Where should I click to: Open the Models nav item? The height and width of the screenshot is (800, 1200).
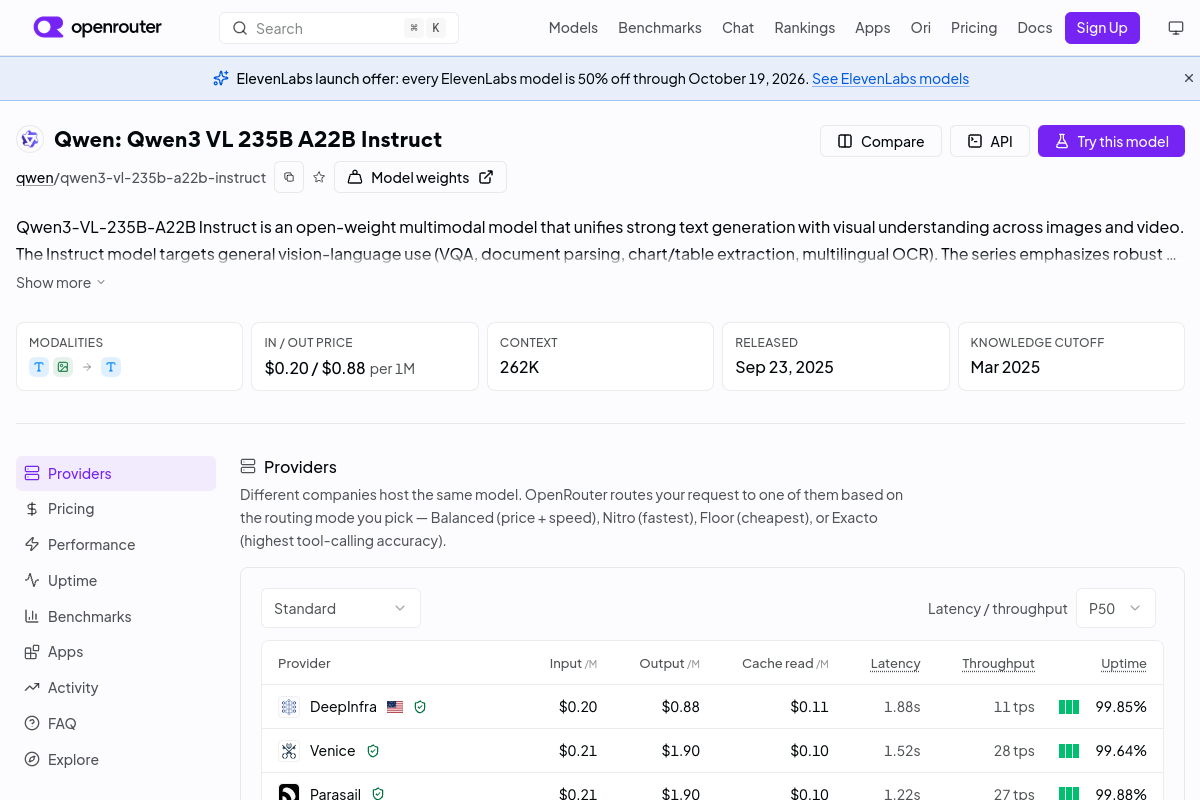[x=573, y=28]
